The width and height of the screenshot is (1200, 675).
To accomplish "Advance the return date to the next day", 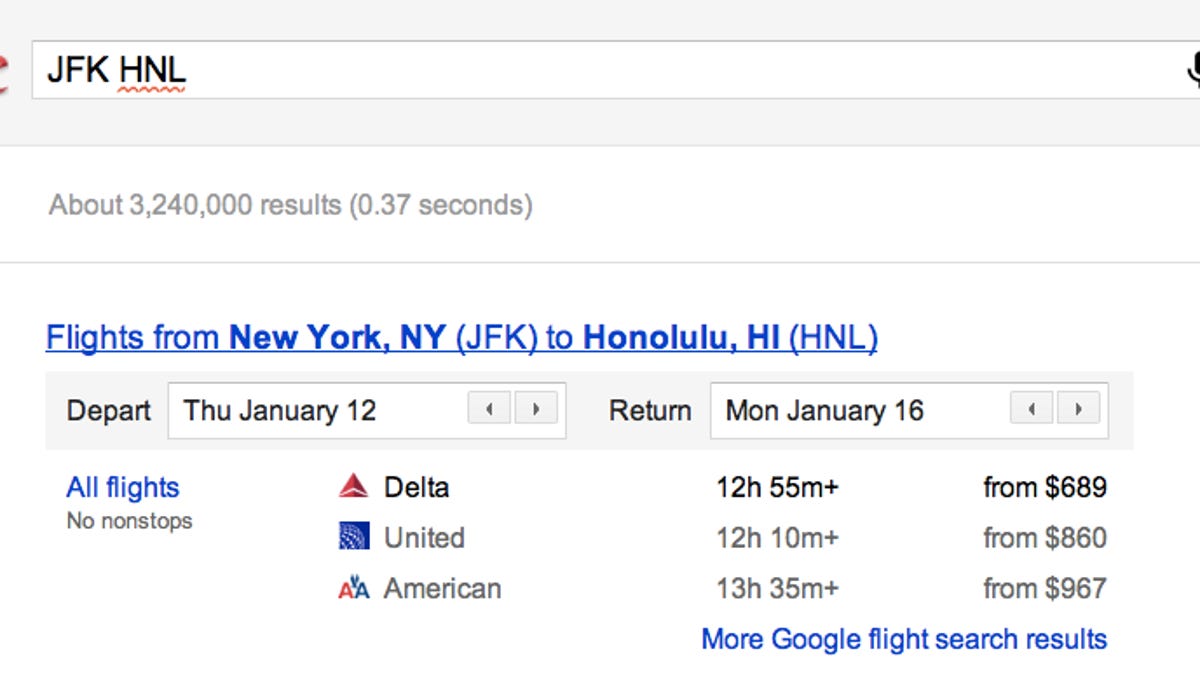I will 1079,409.
